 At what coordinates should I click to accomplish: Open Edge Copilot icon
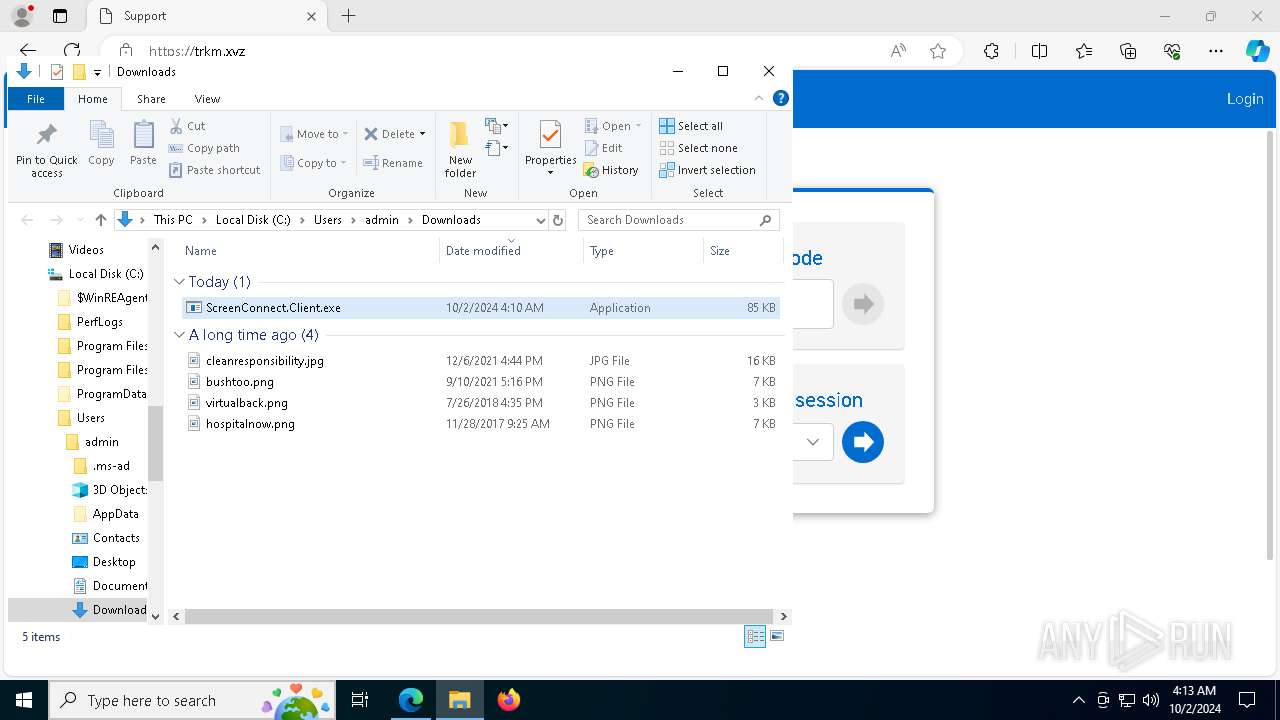(x=1257, y=51)
